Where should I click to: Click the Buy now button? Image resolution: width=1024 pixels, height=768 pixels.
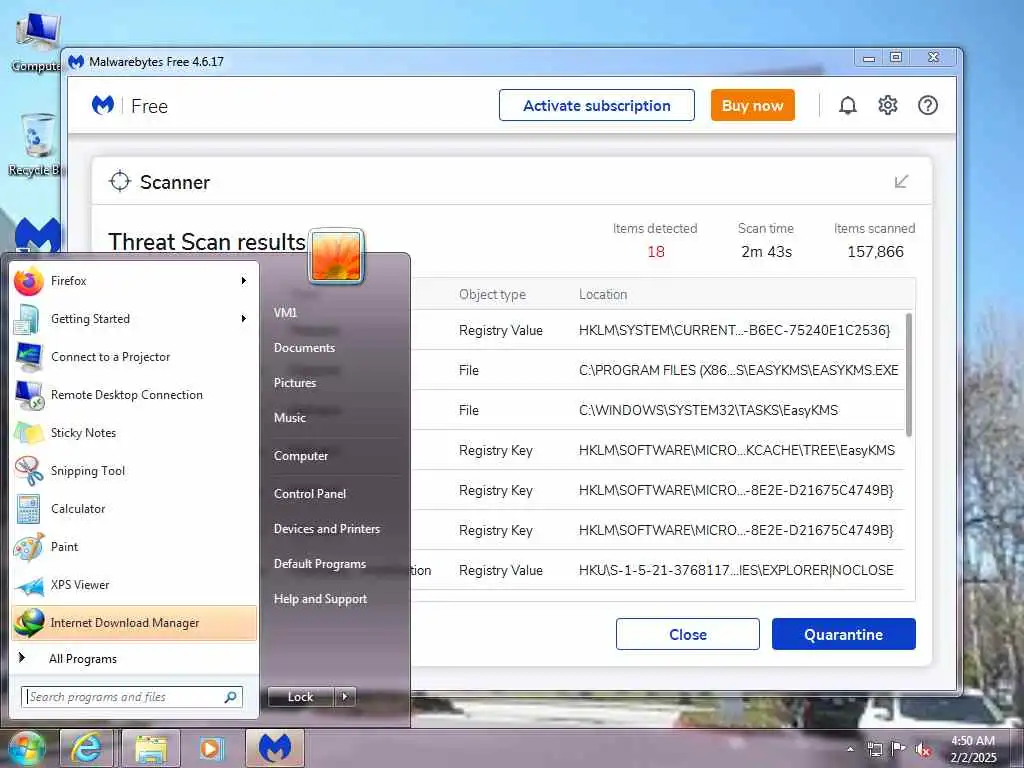point(752,105)
